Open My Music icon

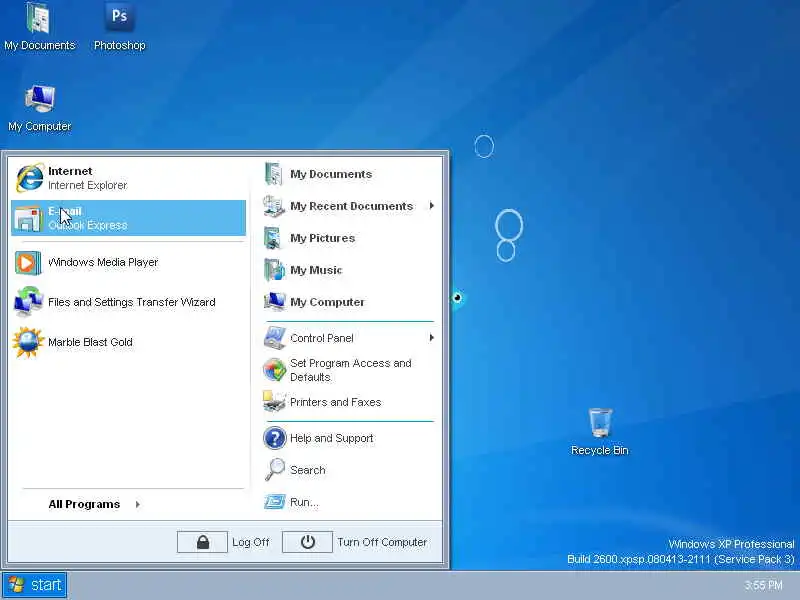[274, 270]
